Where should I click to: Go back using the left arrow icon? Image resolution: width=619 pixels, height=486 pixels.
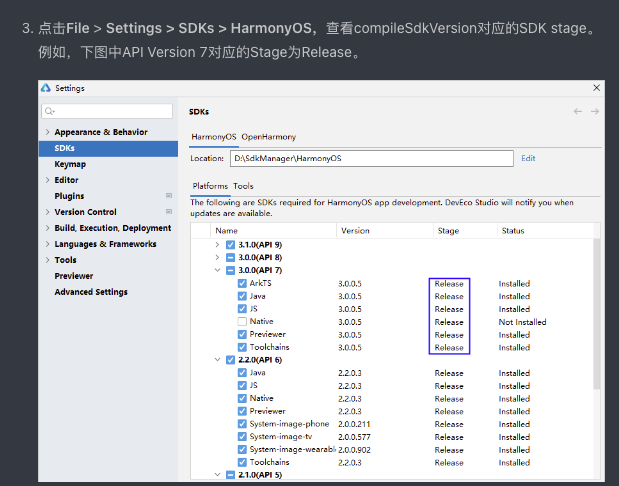pyautogui.click(x=578, y=112)
